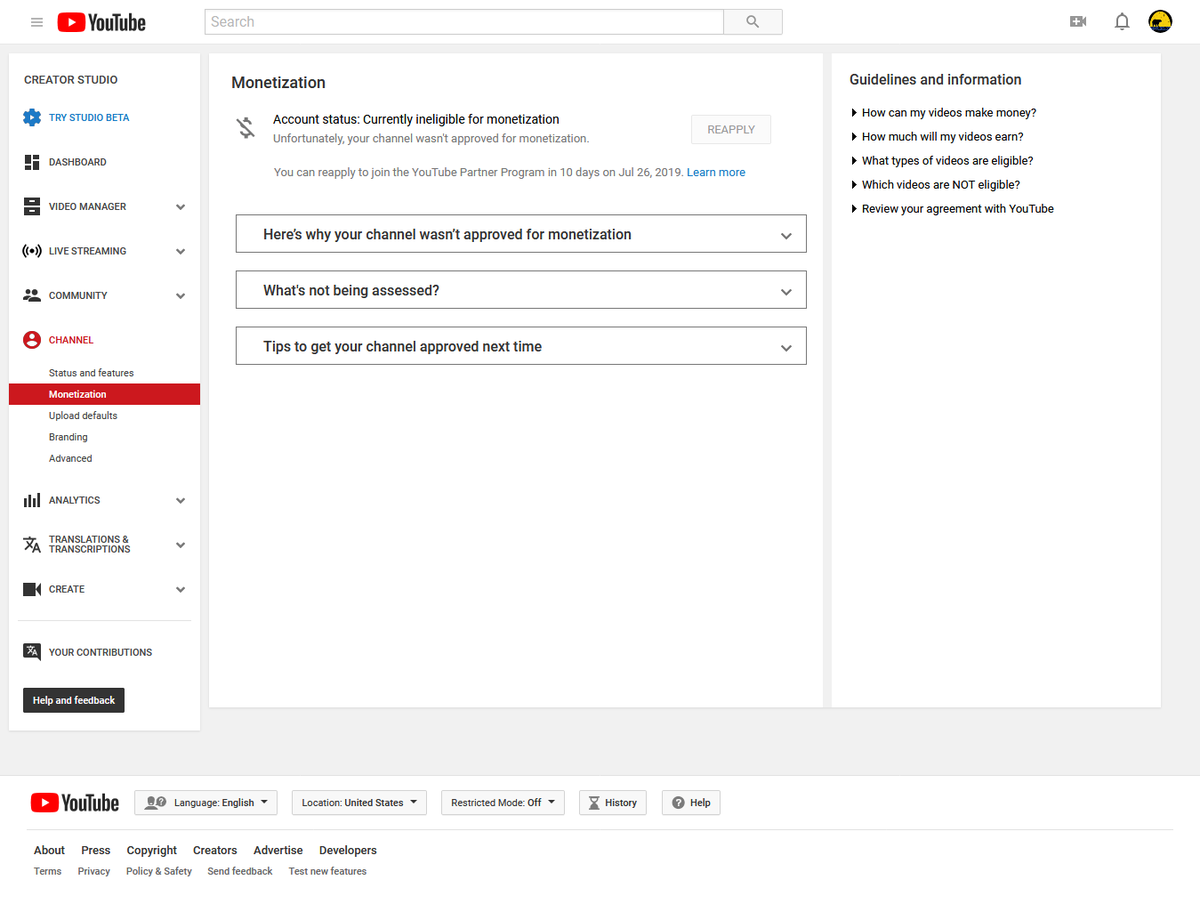This screenshot has width=1200, height=904.
Task: Expand "What's not being assessed?" panel
Action: click(x=521, y=290)
